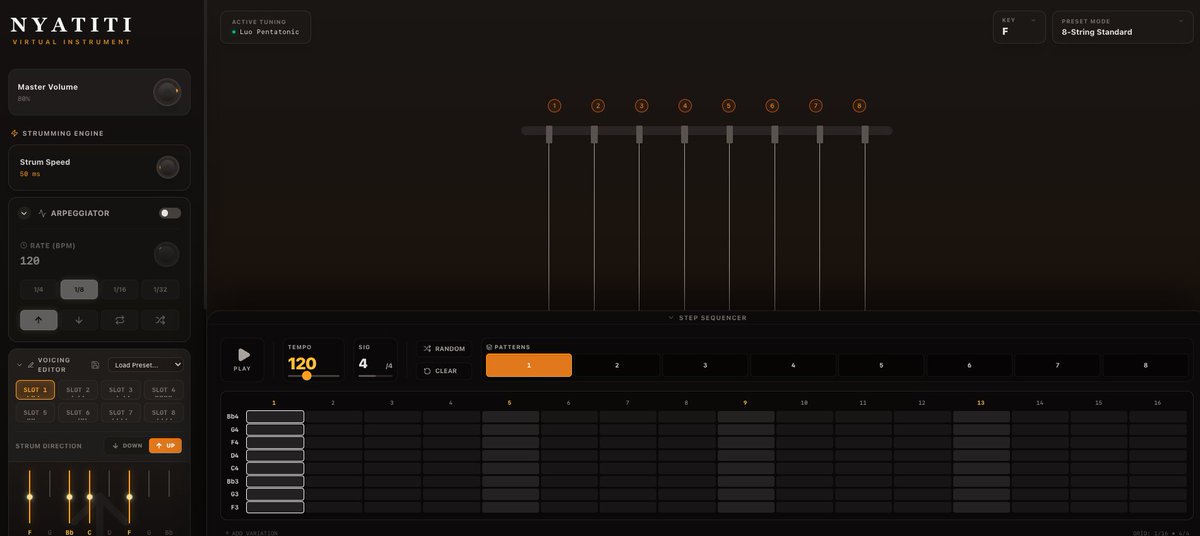
Task: Click the Voicing Editor pencil icon
Action: point(30,365)
